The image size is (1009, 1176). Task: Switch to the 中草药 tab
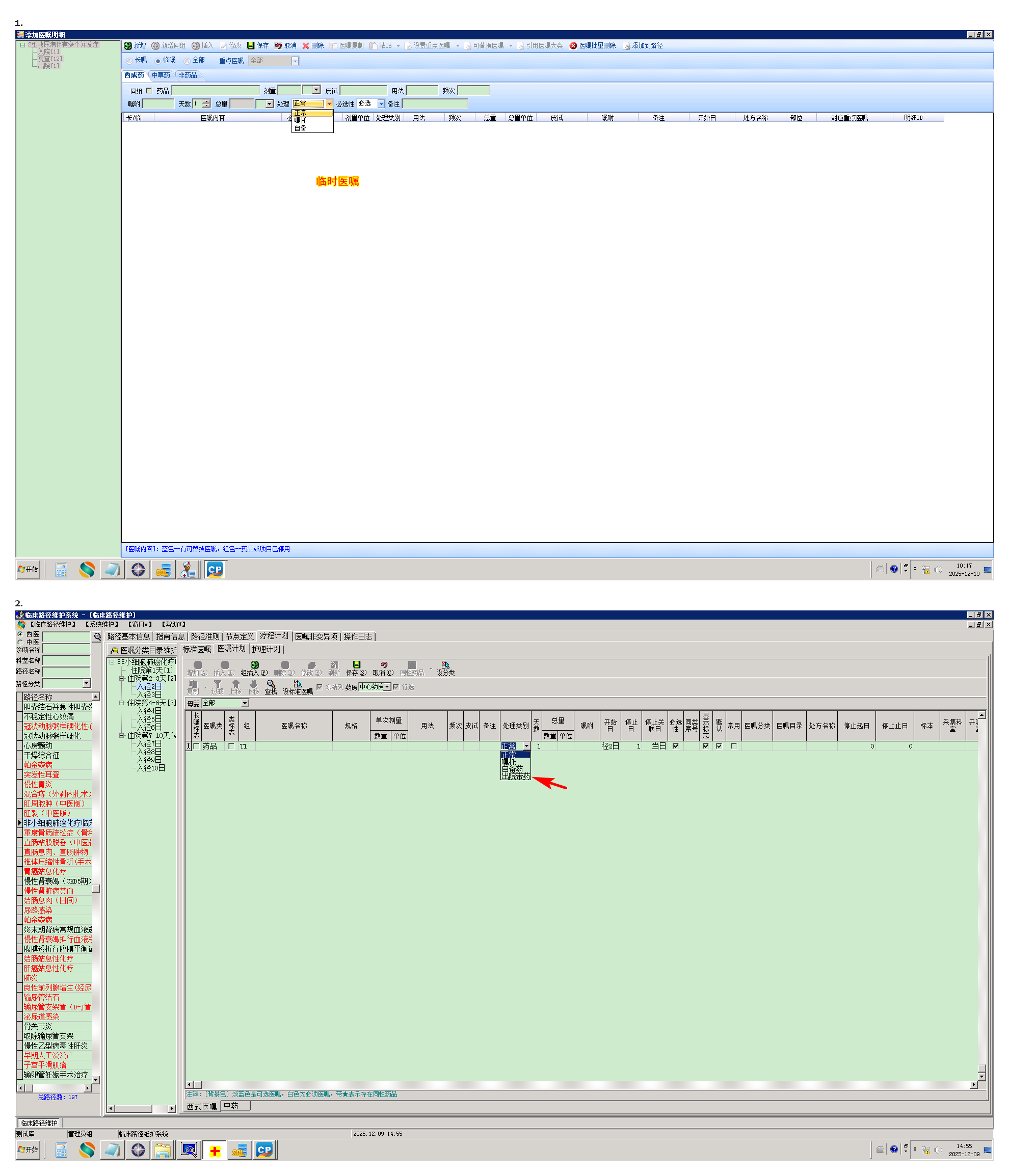coord(161,75)
